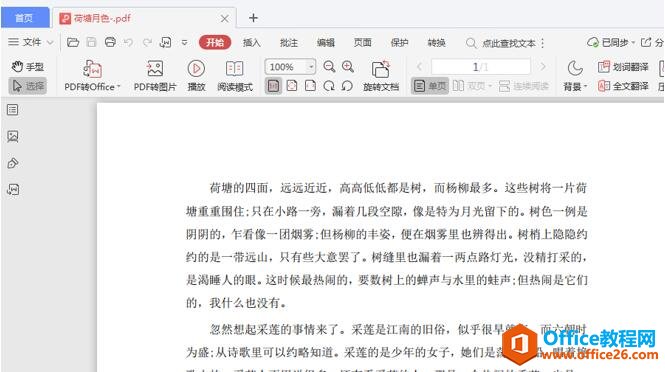Screen dimensions: 665x372
Task: Open the 编辑 ribbon tab
Action: (x=326, y=42)
